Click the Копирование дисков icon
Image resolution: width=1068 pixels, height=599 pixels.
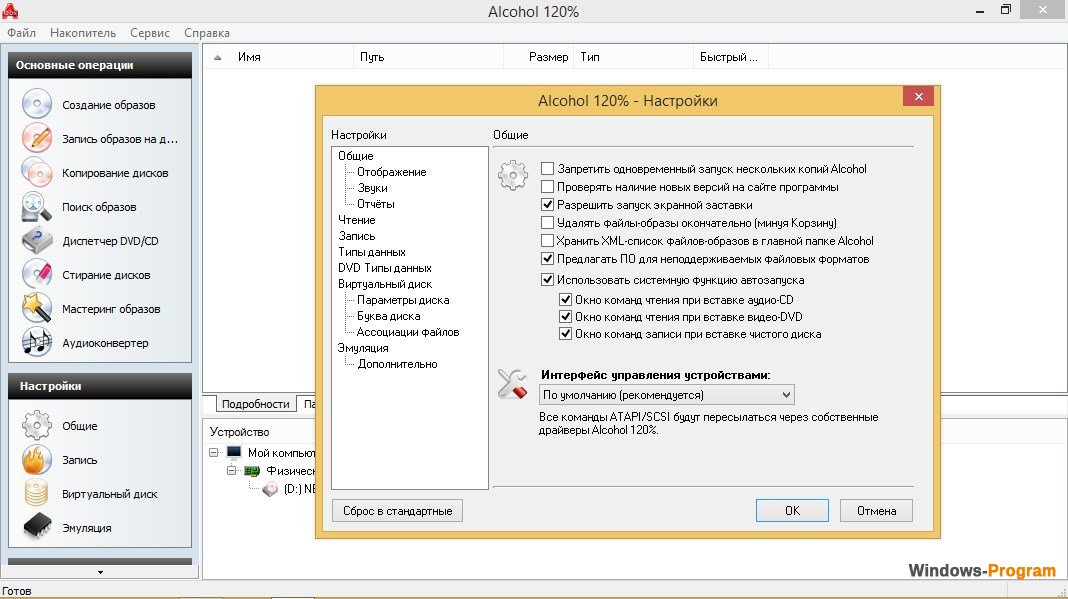37,172
